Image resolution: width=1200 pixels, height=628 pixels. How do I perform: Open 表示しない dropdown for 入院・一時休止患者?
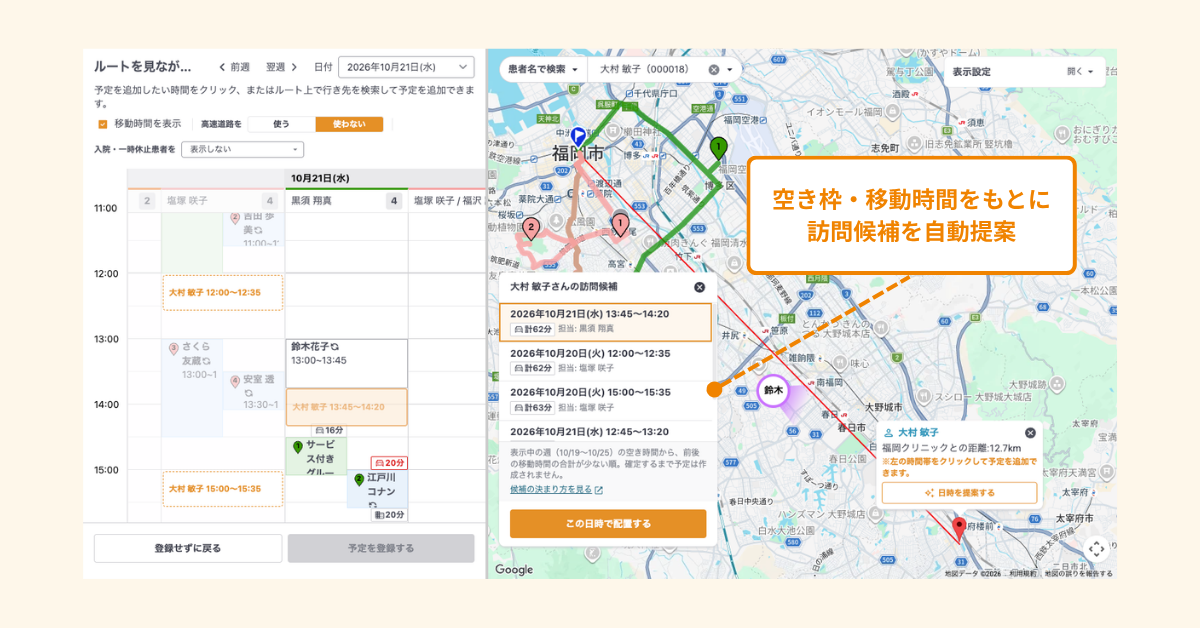click(242, 149)
